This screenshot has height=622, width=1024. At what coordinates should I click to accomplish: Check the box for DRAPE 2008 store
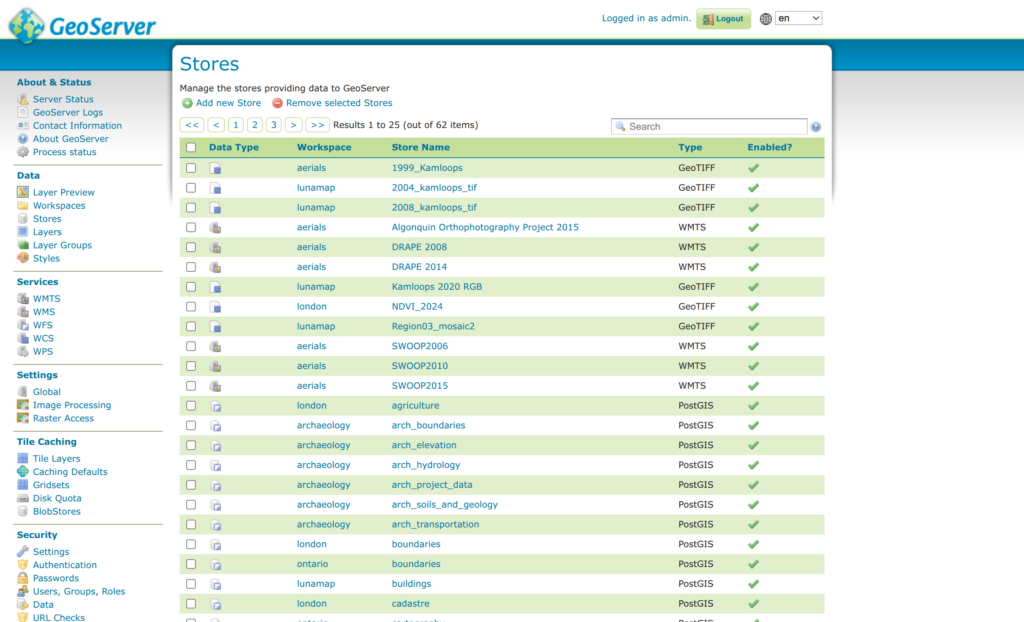(191, 247)
